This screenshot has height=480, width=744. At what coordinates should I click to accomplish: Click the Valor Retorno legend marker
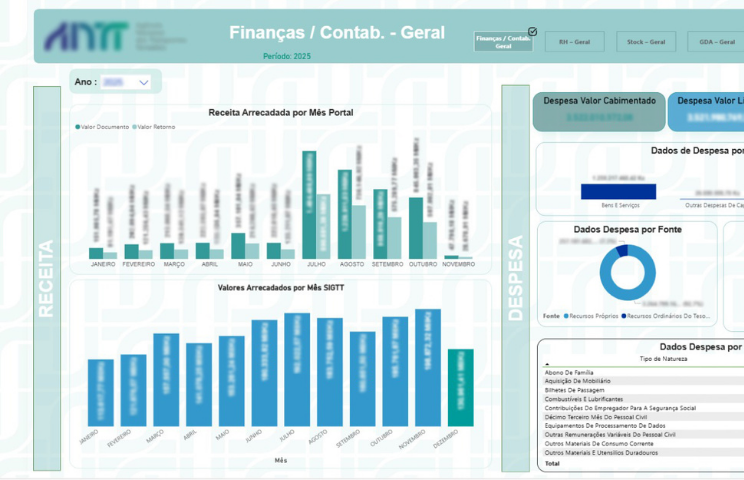point(135,127)
